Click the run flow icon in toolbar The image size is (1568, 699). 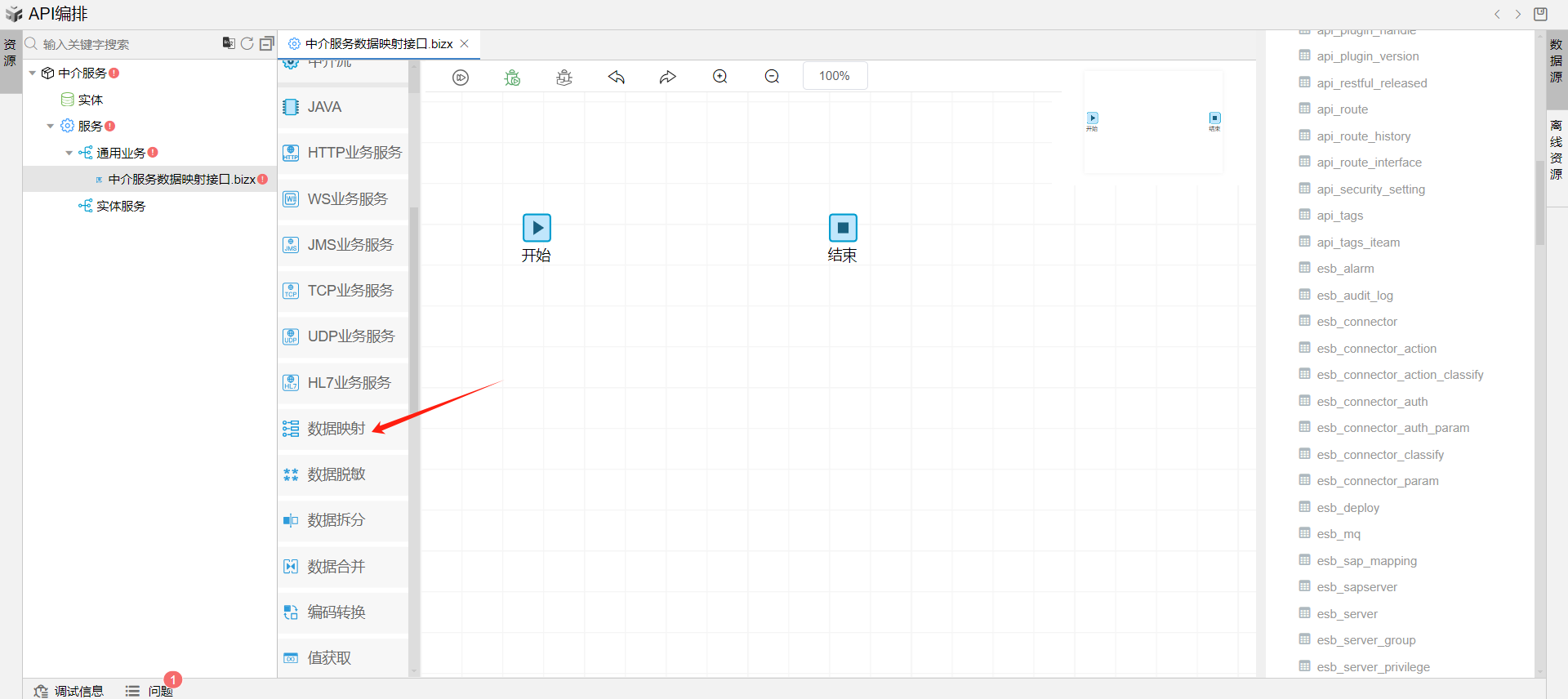[461, 77]
